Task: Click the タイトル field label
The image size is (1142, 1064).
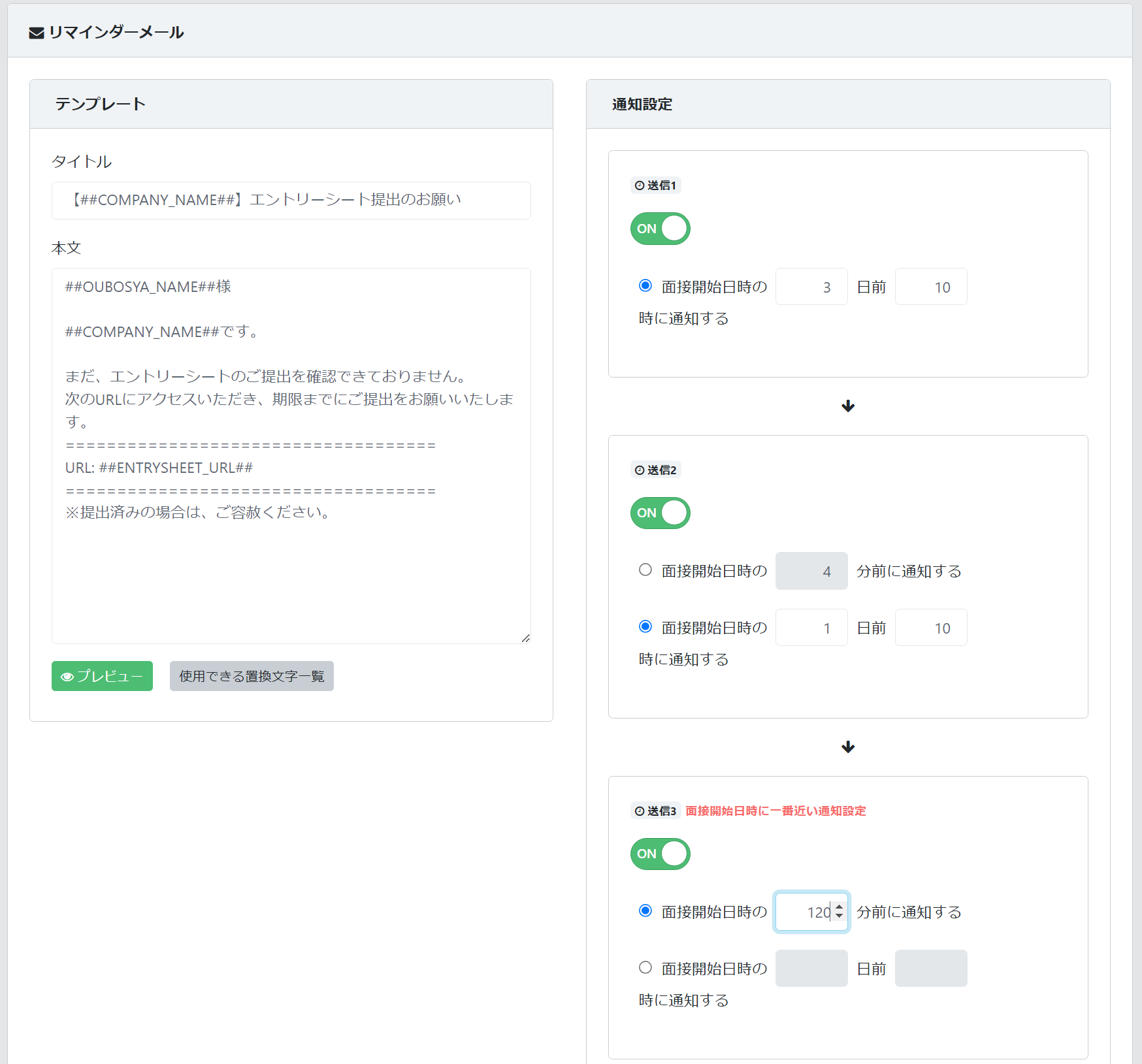Action: (x=82, y=162)
